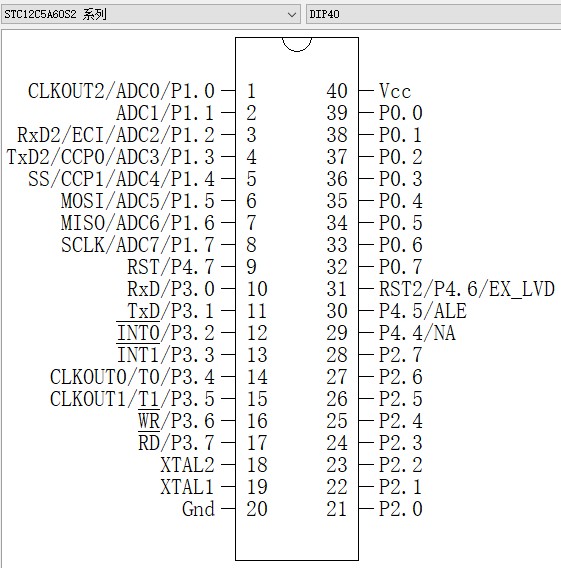Click pin number 21 on the chip
This screenshot has width=561, height=568.
[x=337, y=509]
